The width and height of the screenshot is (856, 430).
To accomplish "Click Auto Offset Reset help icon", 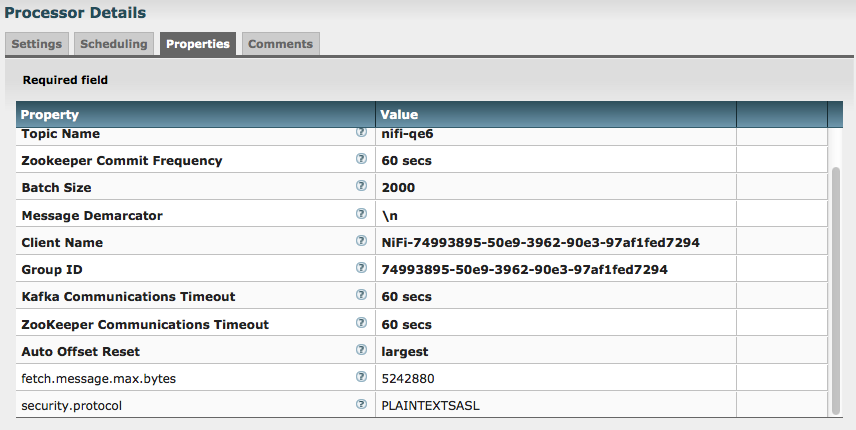I will [x=361, y=350].
